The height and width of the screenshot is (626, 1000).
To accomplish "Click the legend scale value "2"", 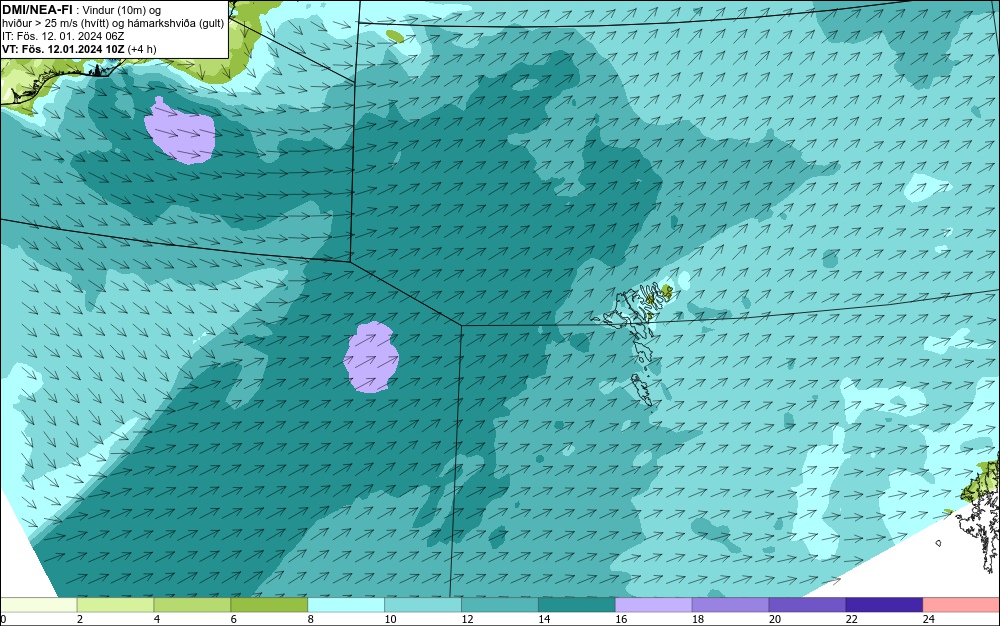I will (x=80, y=619).
